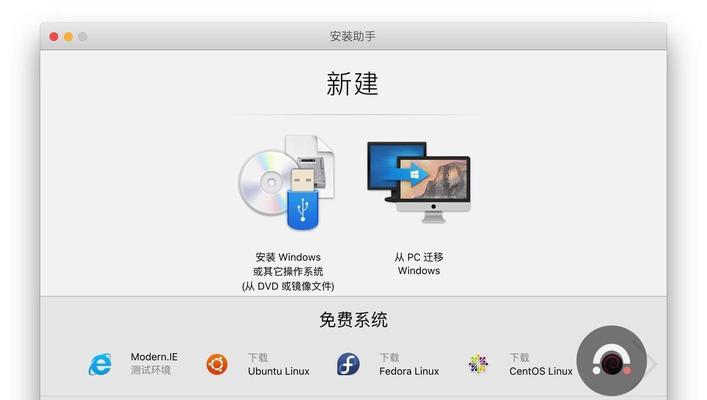Click the orange Ubuntu logo icon
The height and width of the screenshot is (400, 707).
(217, 364)
